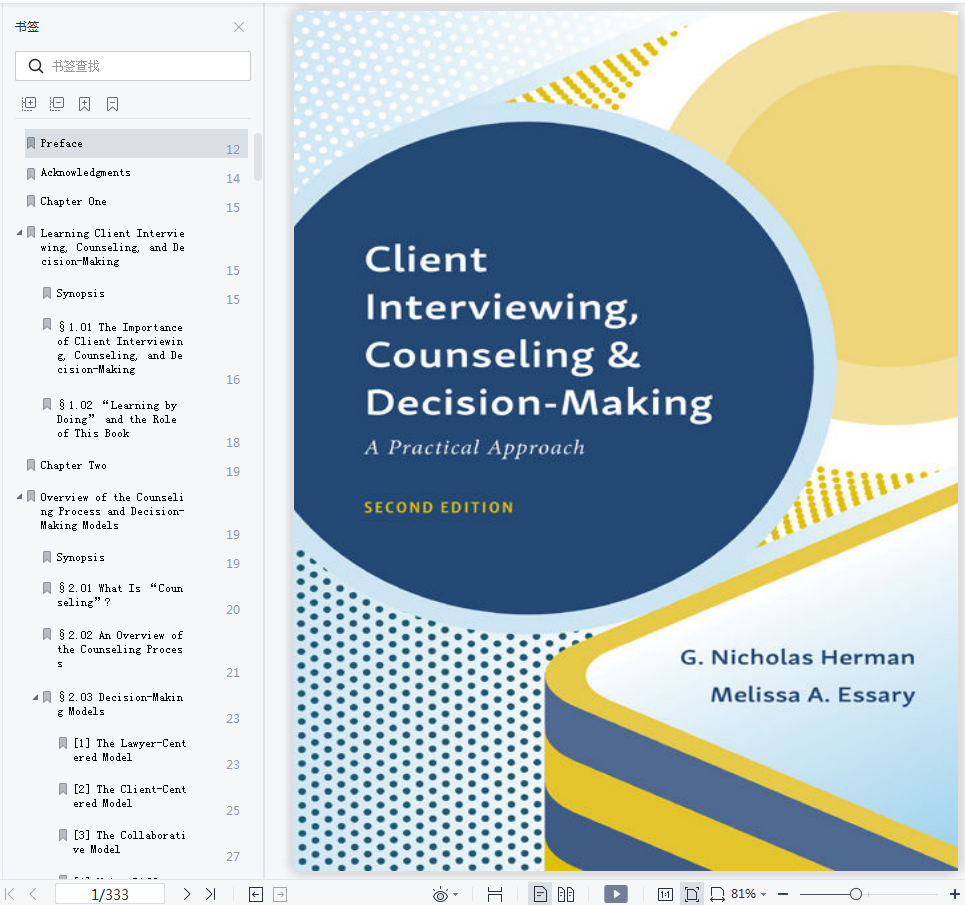
Task: Delete bookmark icon in panel toolbar
Action: [112, 103]
